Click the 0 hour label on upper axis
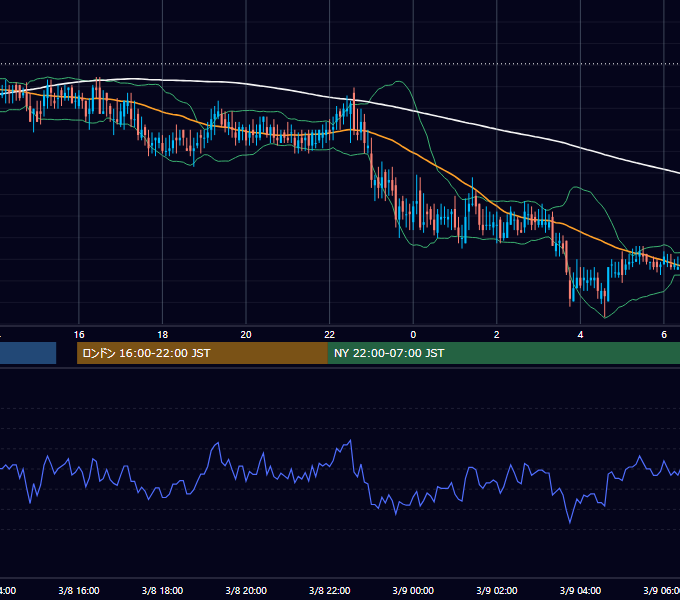Image resolution: width=680 pixels, height=600 pixels. pos(413,335)
